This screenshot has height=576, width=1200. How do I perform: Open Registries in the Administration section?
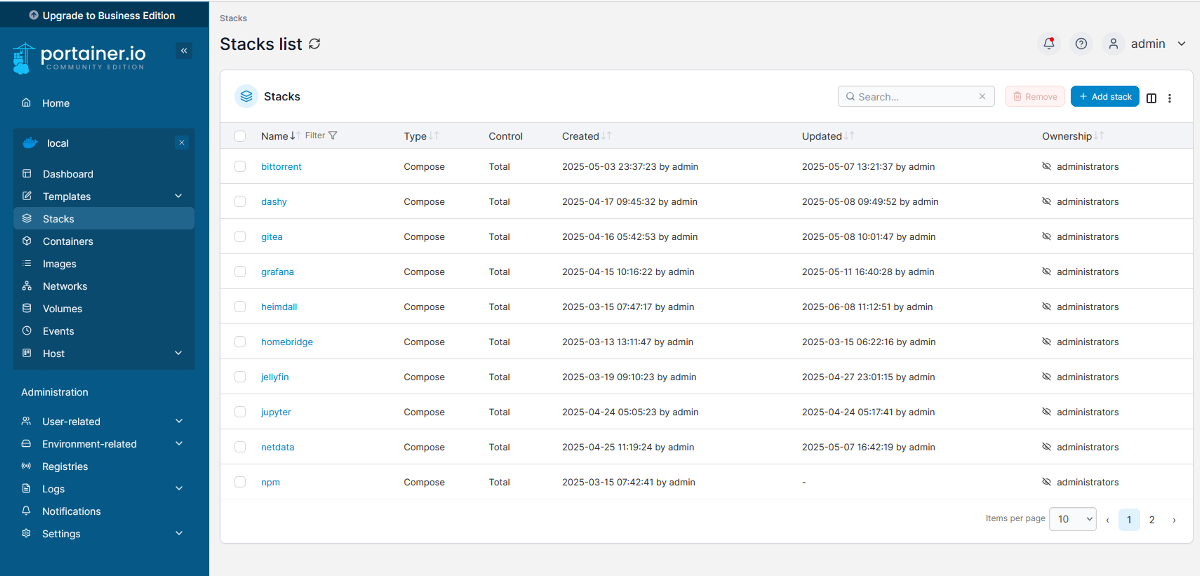[x=65, y=467]
